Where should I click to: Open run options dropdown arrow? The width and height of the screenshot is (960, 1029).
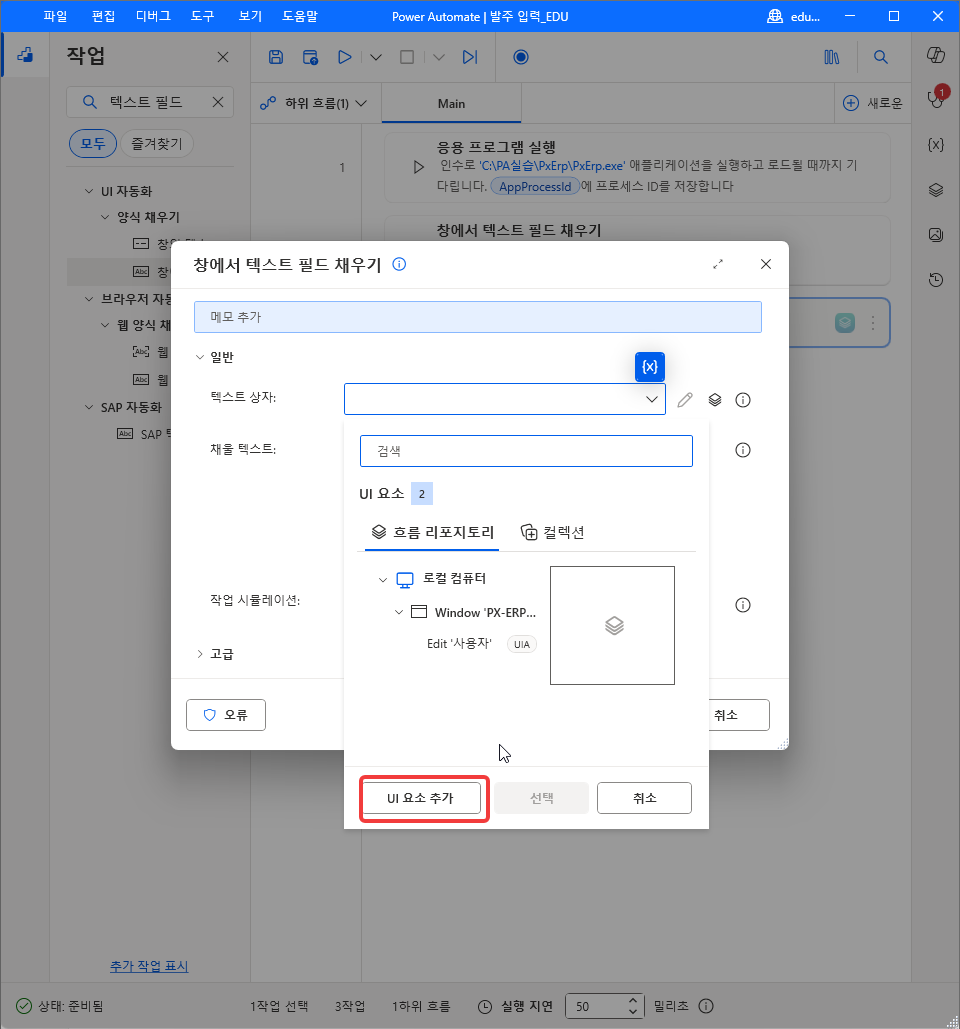click(376, 58)
